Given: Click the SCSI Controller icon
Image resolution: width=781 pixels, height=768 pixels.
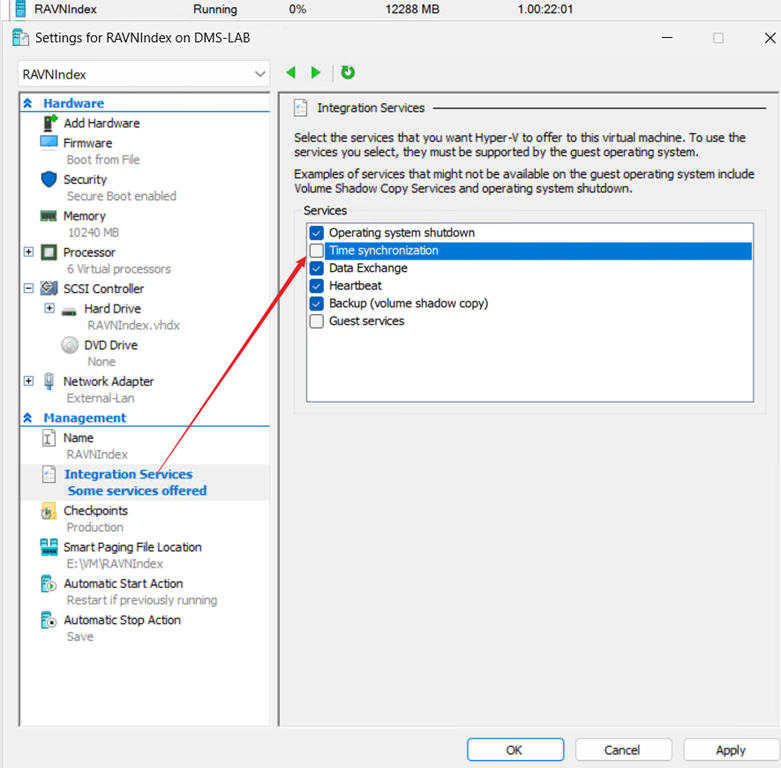Looking at the screenshot, I should (x=49, y=288).
